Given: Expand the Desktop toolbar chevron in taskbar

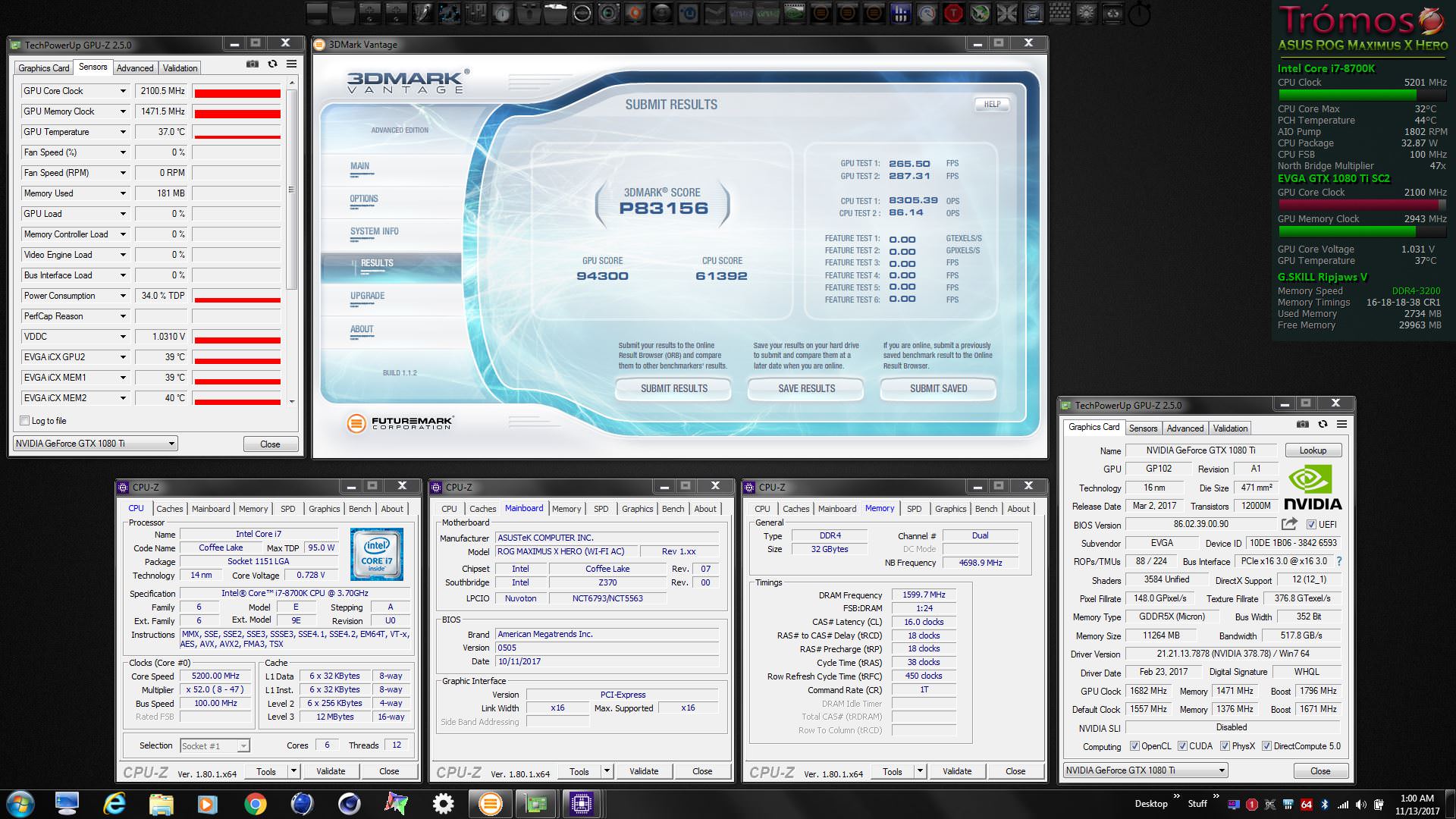Looking at the screenshot, I should click(1177, 795).
